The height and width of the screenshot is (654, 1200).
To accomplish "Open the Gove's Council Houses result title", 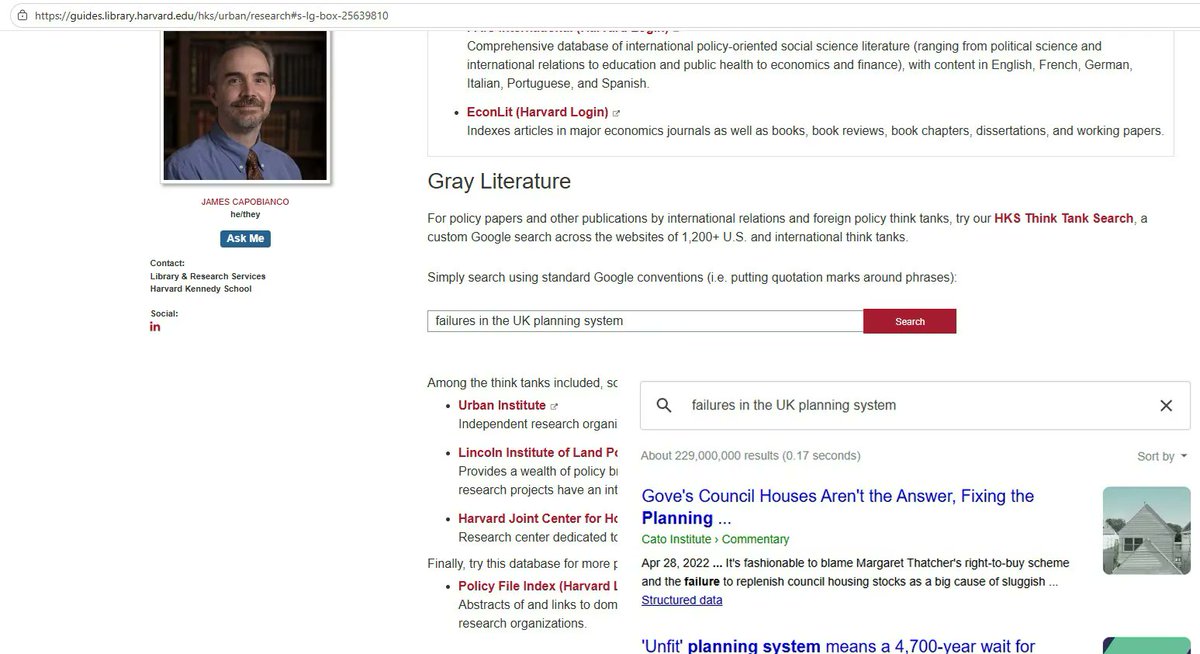I will point(838,507).
